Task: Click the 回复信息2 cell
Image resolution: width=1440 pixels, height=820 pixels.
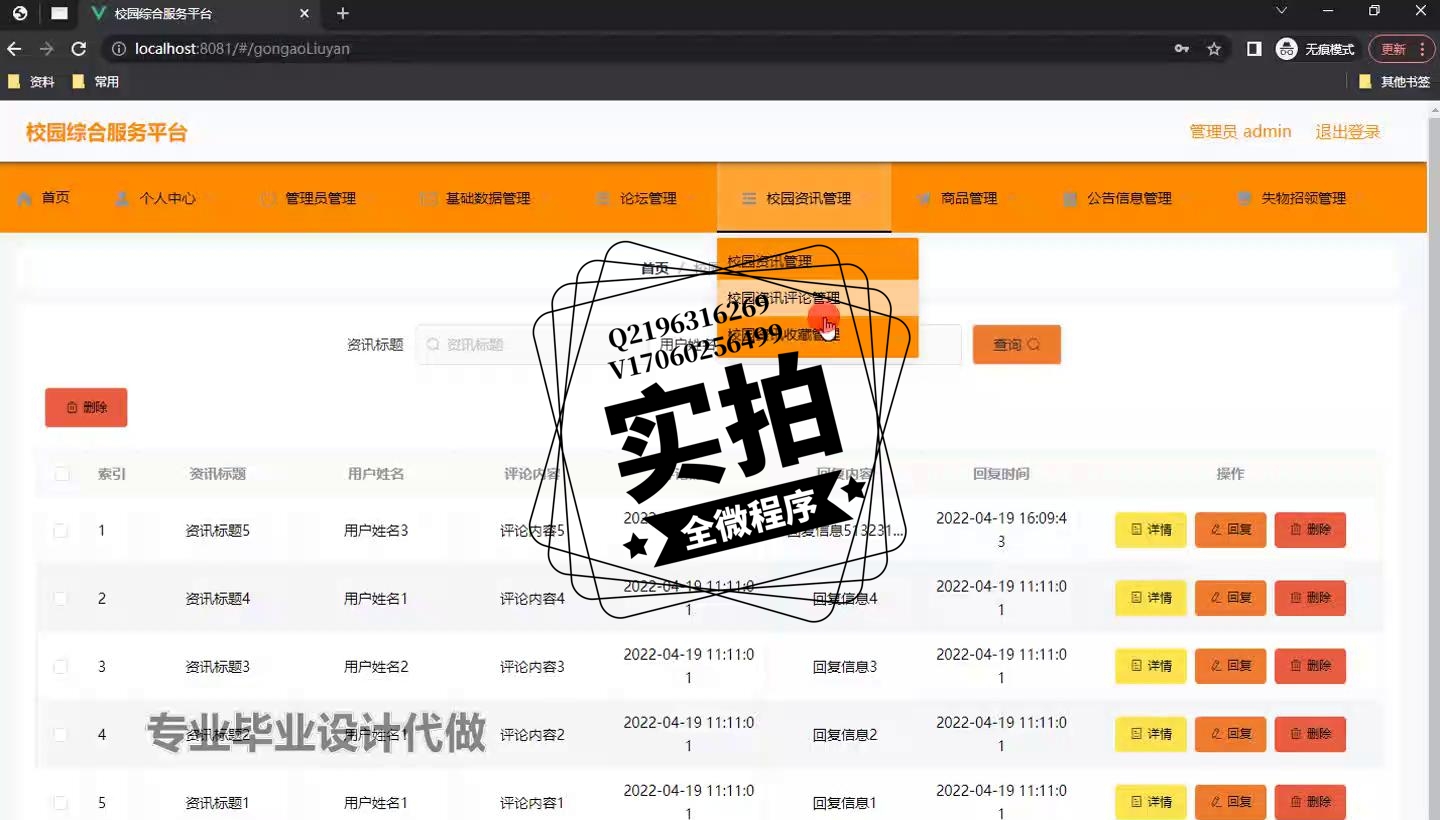Action: pyautogui.click(x=845, y=735)
